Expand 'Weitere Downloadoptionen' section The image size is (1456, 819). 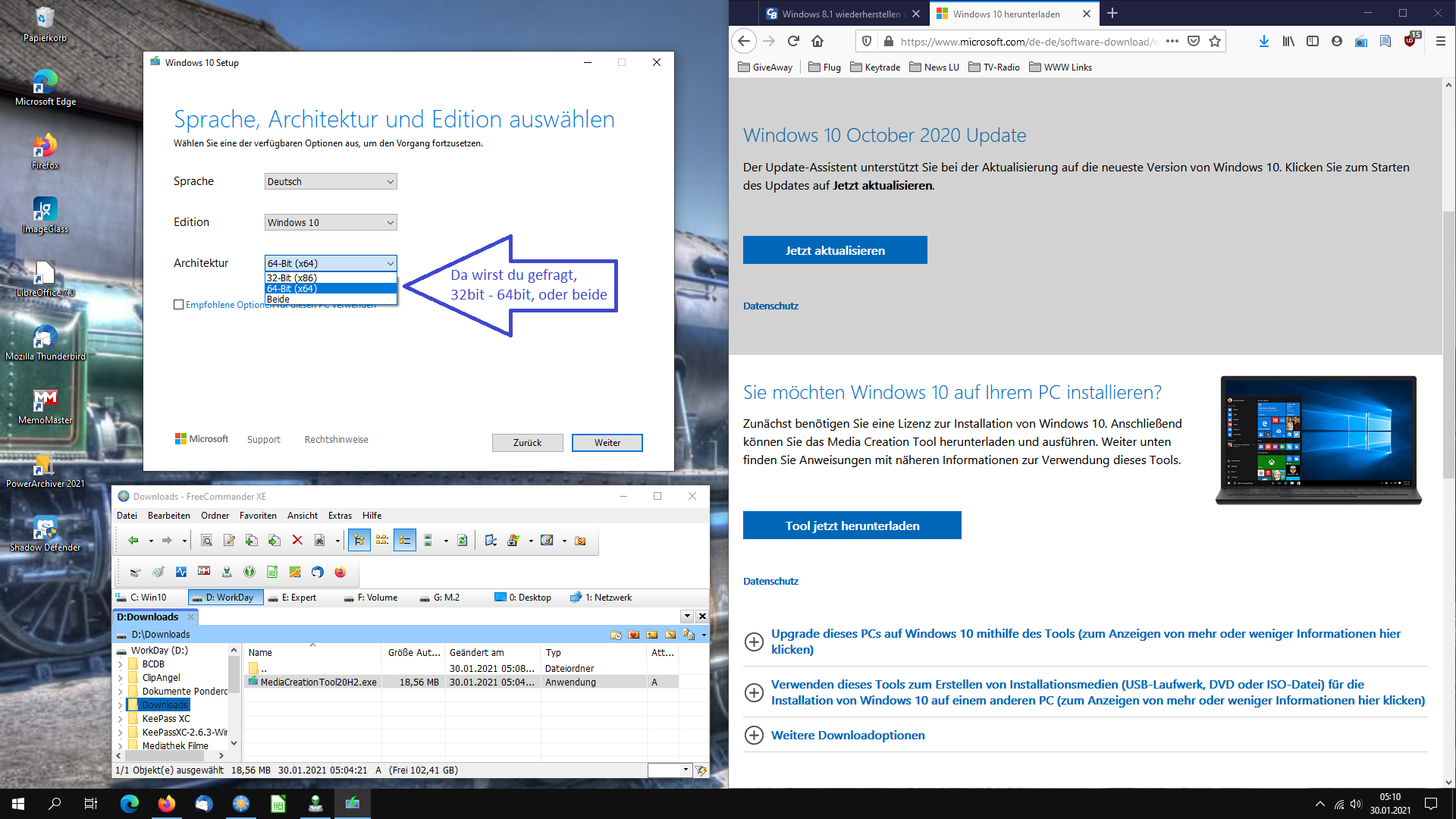point(848,735)
